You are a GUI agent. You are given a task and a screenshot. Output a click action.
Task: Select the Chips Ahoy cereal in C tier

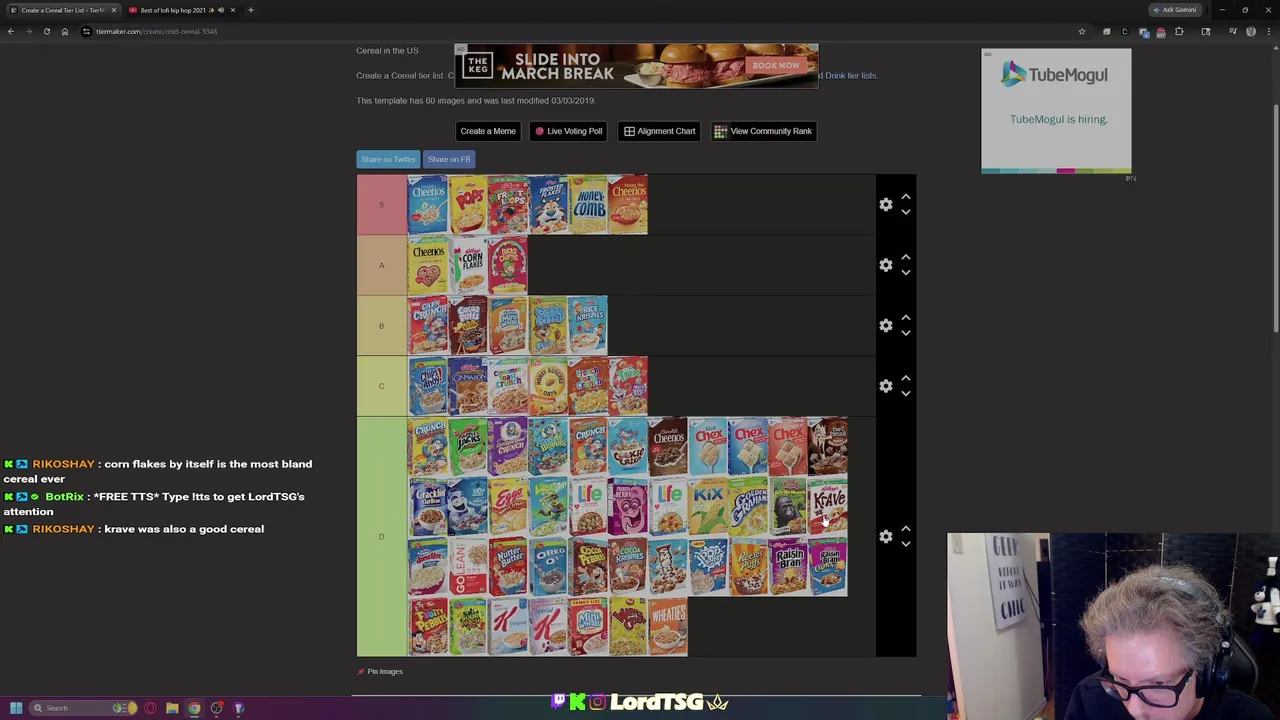427,386
